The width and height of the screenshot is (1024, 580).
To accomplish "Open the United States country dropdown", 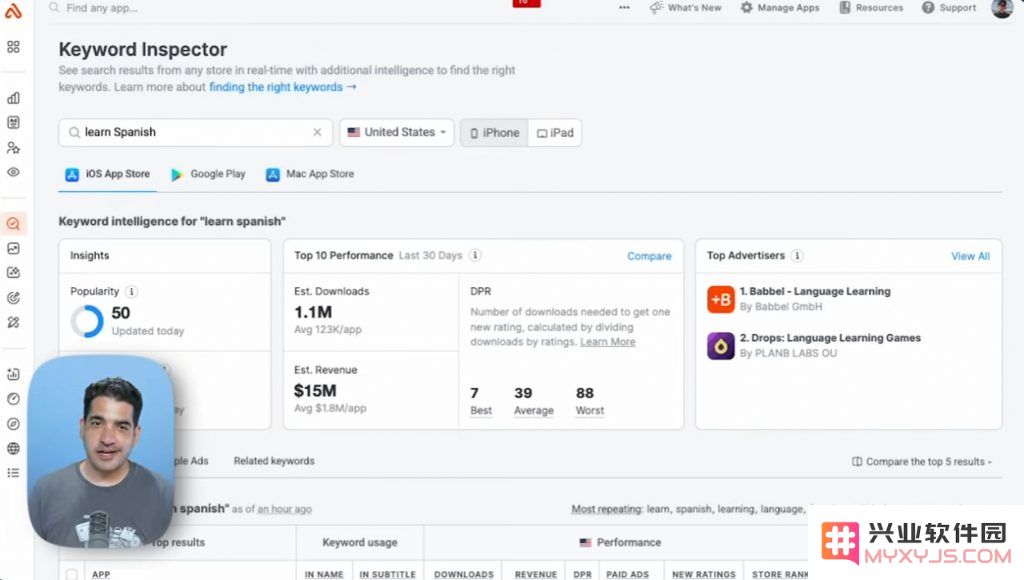I will (396, 132).
